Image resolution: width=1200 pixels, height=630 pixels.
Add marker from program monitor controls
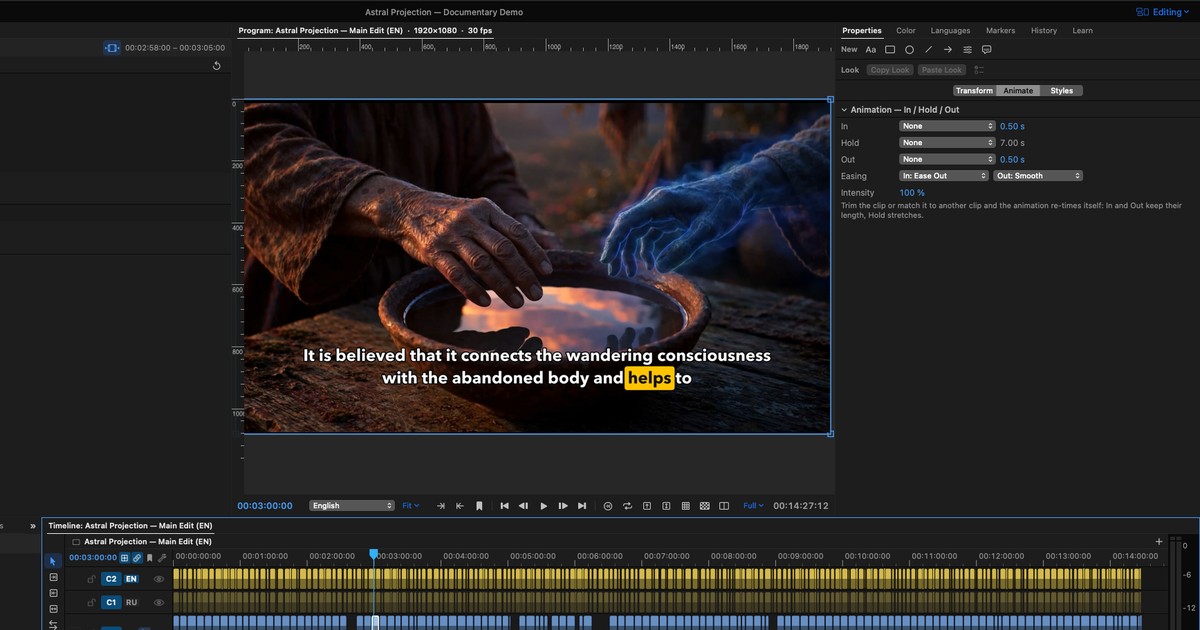(479, 506)
